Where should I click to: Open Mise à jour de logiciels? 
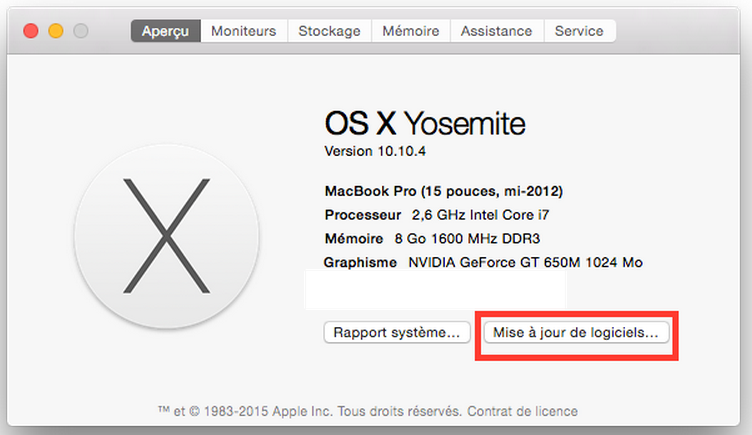(576, 332)
